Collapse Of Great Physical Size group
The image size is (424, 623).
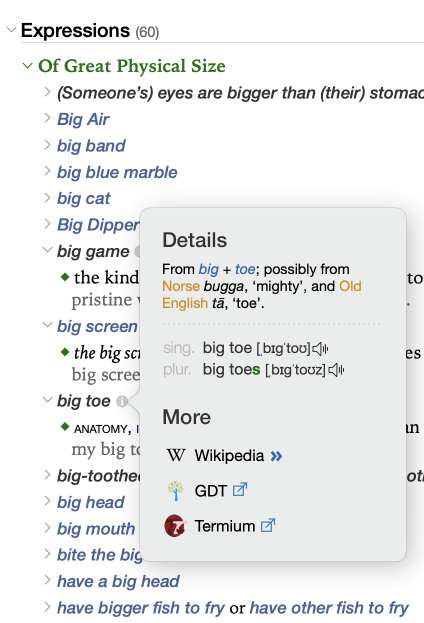(x=27, y=66)
